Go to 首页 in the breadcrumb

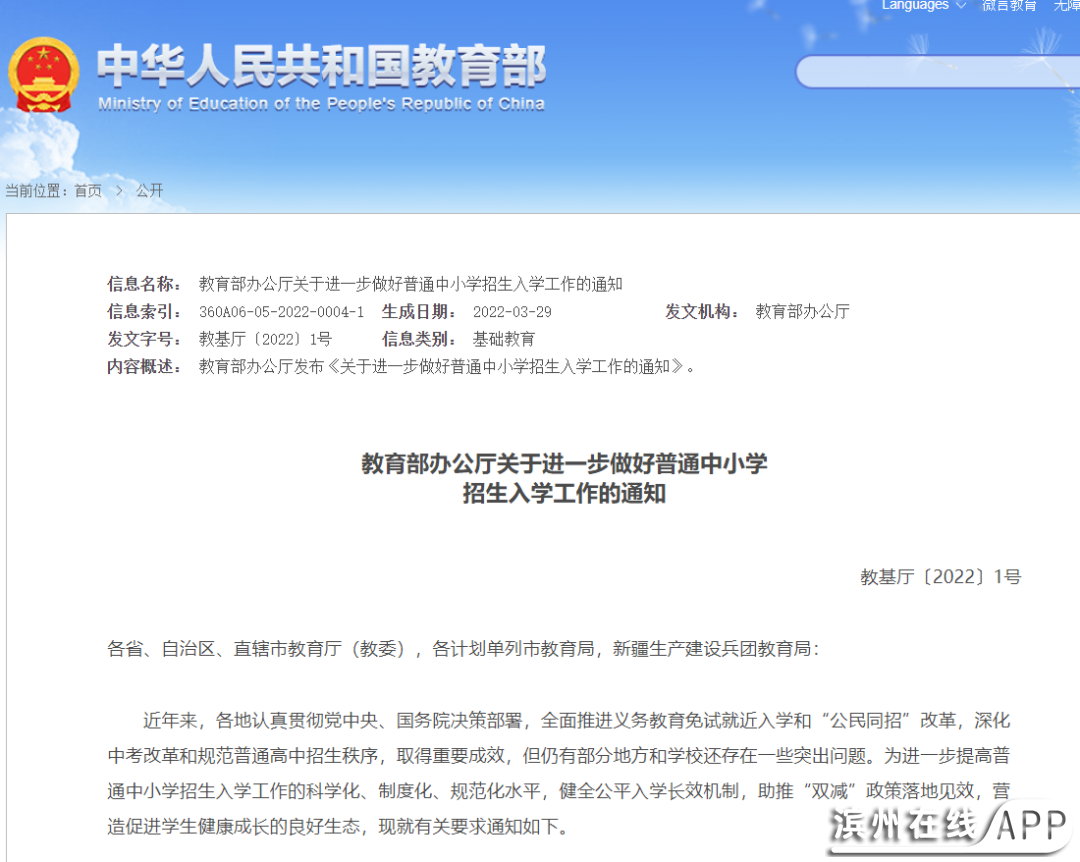(x=88, y=191)
